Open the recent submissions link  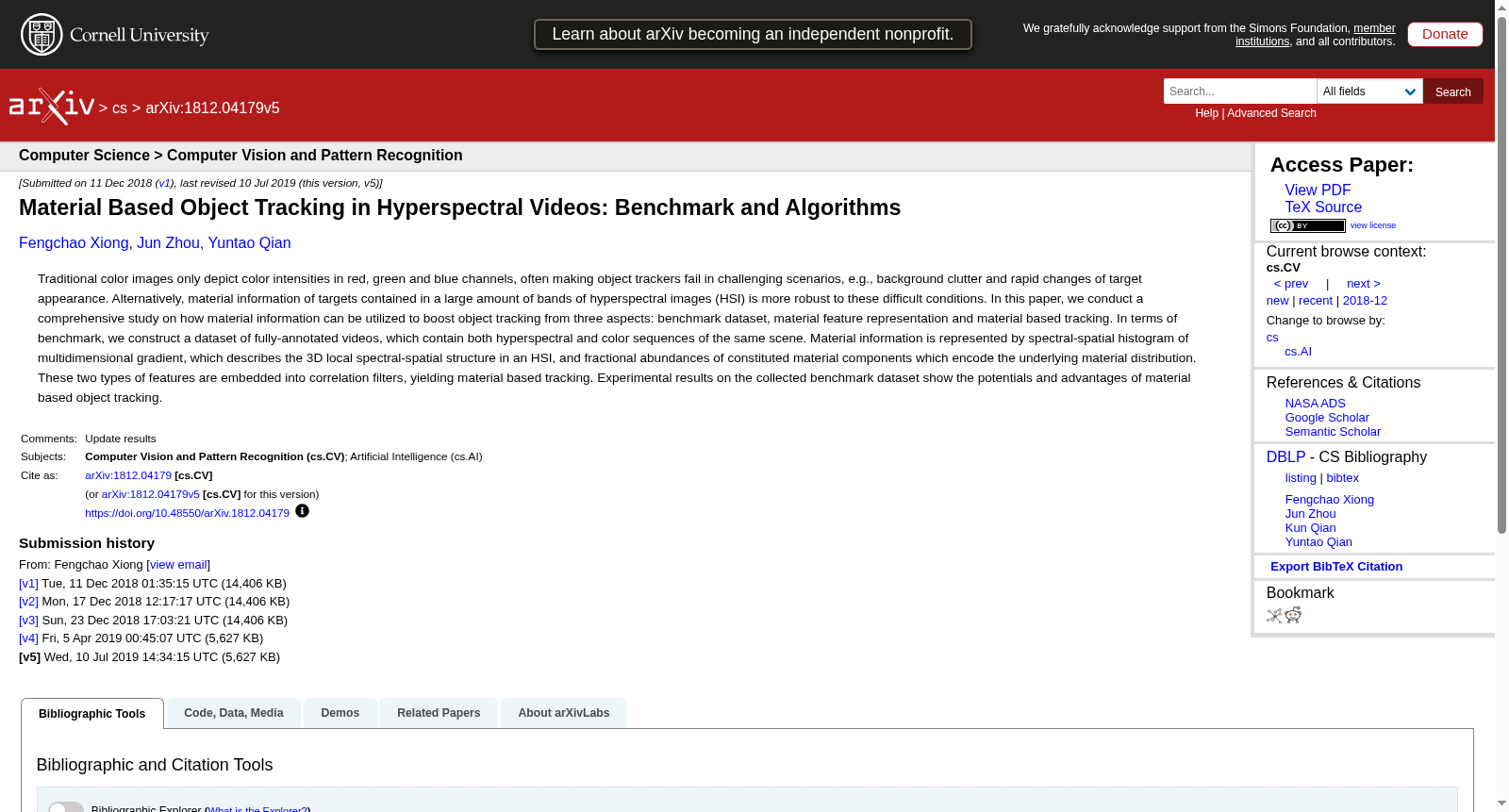[x=1316, y=301]
